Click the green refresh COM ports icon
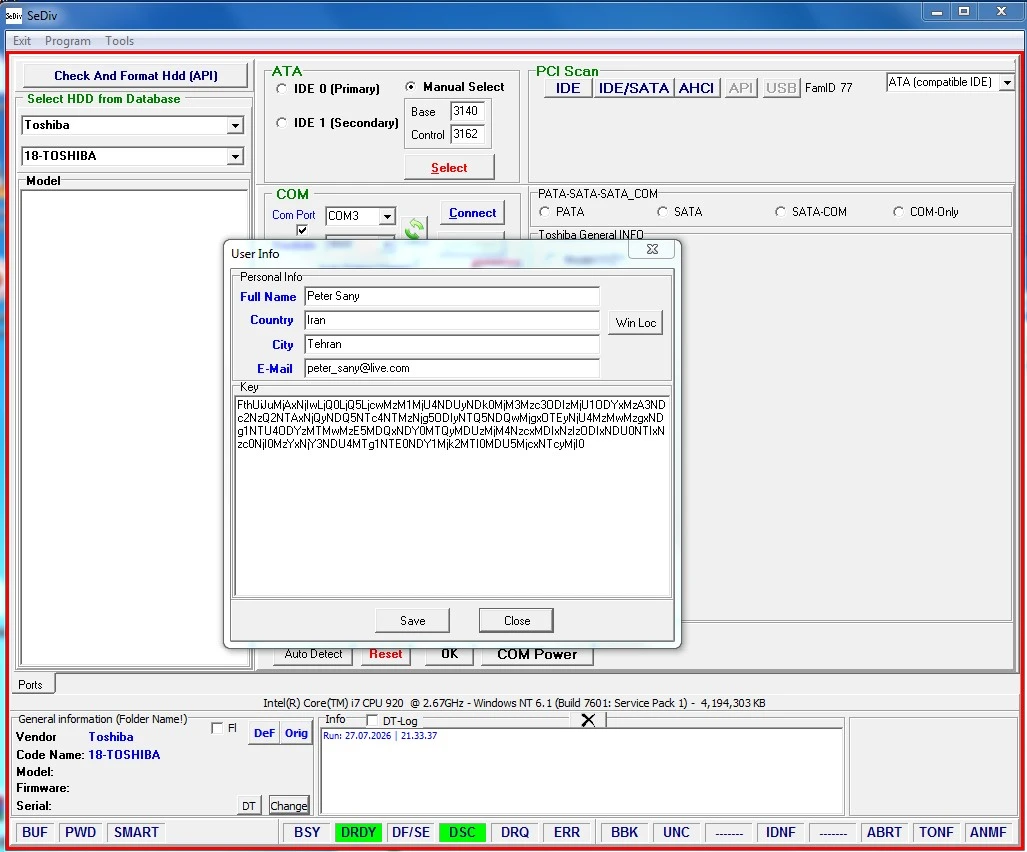 414,229
